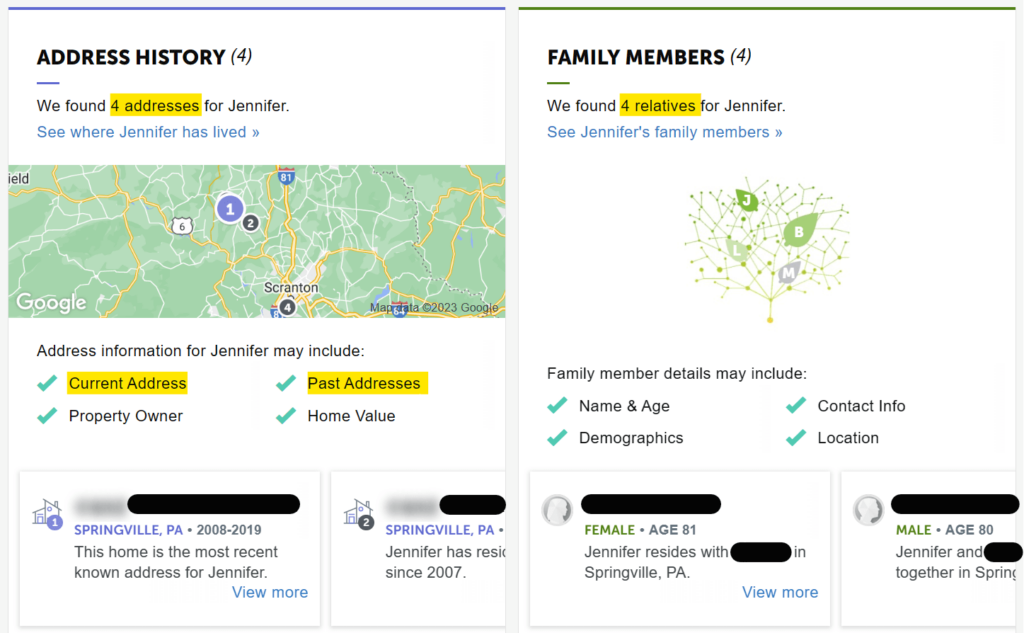1024x633 pixels.
Task: Click the female relative avatar icon
Action: pos(558,510)
